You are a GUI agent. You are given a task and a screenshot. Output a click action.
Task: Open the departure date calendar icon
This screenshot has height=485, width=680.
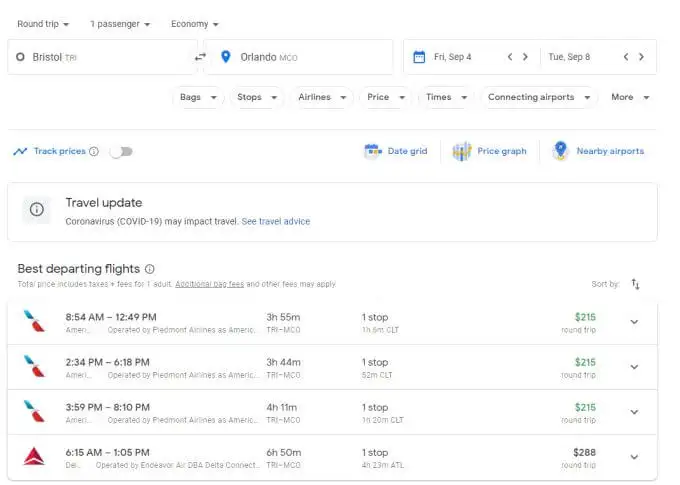tap(419, 57)
